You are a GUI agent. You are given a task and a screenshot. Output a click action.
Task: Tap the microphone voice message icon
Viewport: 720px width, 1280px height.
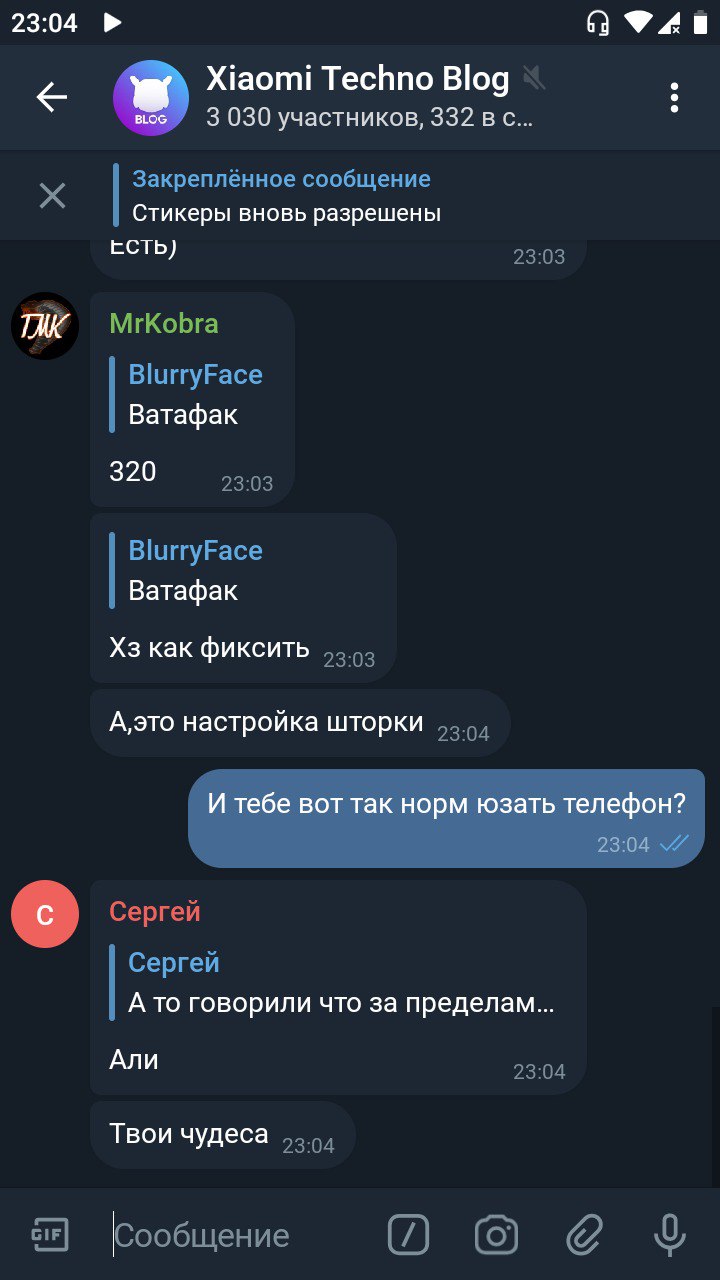coord(670,1235)
